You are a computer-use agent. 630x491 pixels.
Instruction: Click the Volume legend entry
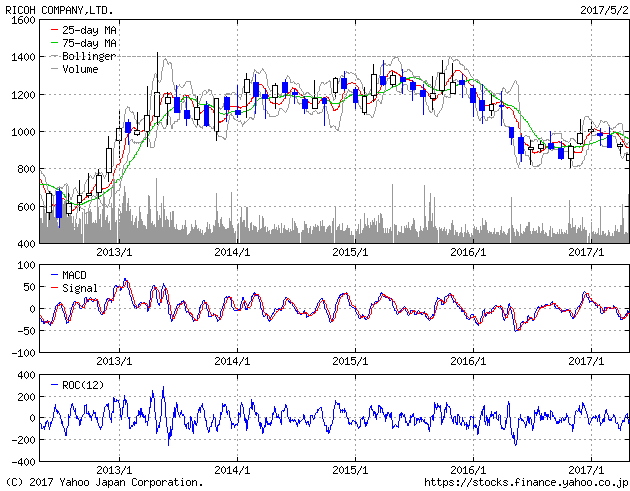click(x=80, y=70)
